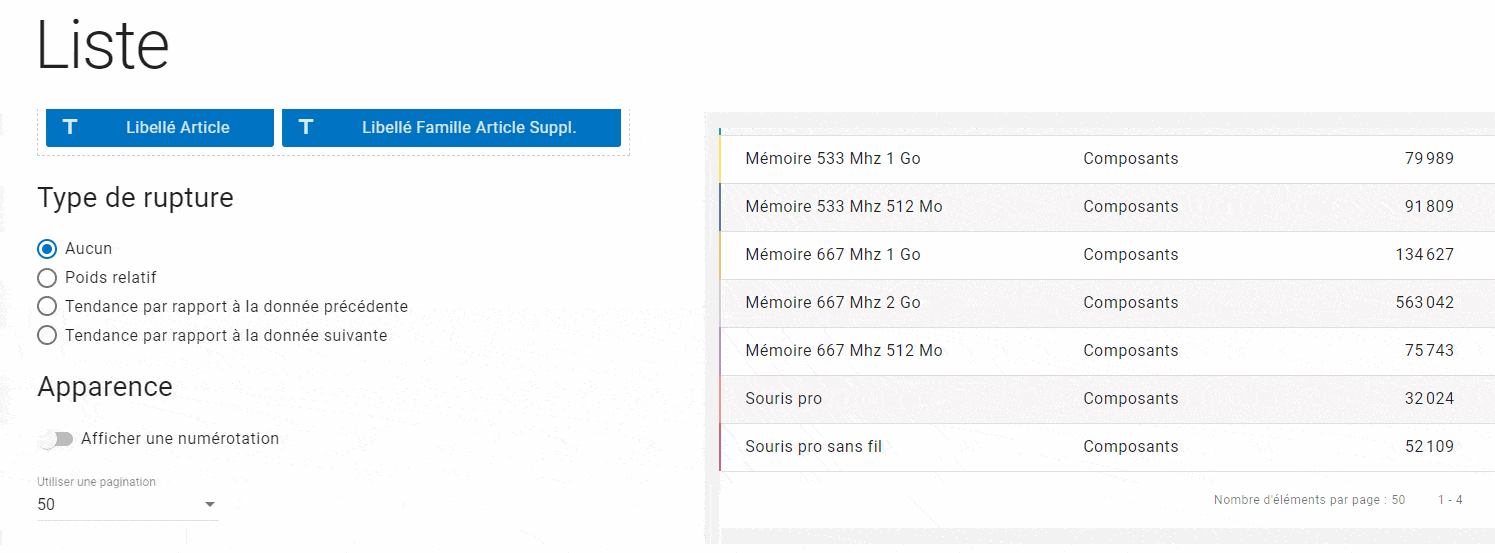Viewport: 1495px width, 553px height.
Task: Click the T icon on Libellé Article chip
Action: pos(70,127)
